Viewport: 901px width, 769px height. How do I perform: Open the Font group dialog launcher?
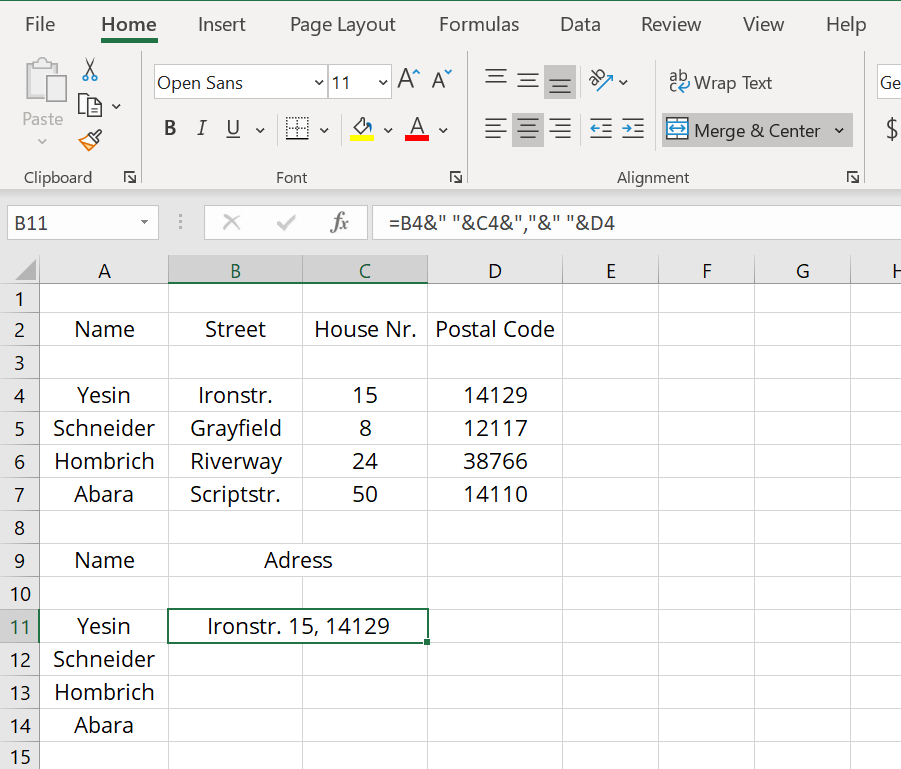455,177
